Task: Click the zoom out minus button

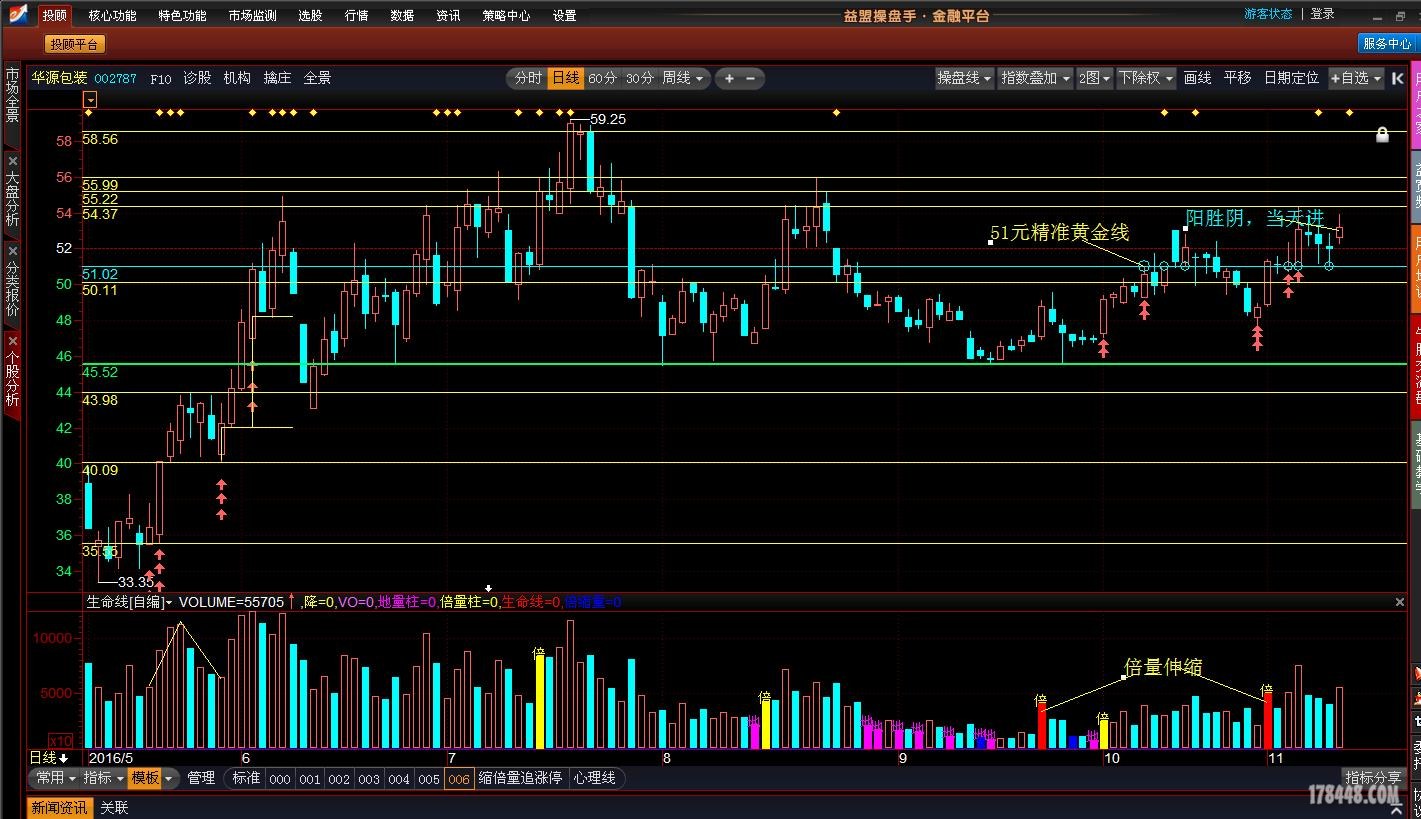Action: (x=751, y=78)
